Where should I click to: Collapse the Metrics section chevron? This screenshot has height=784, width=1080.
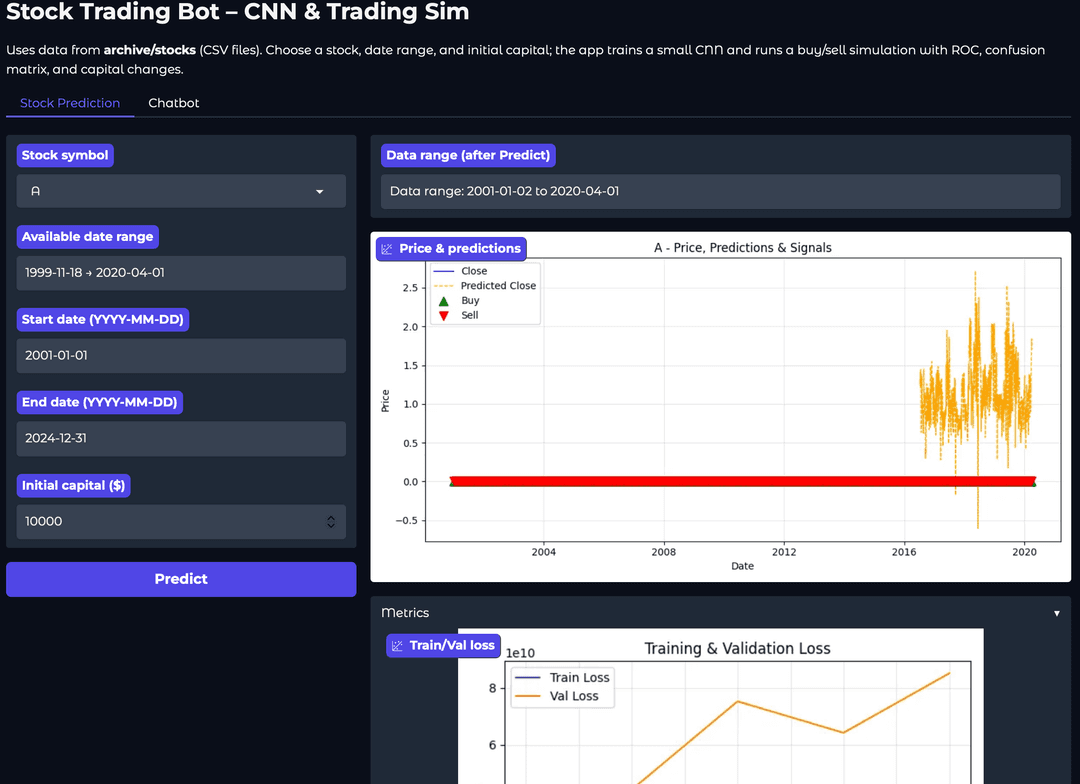[1057, 612]
